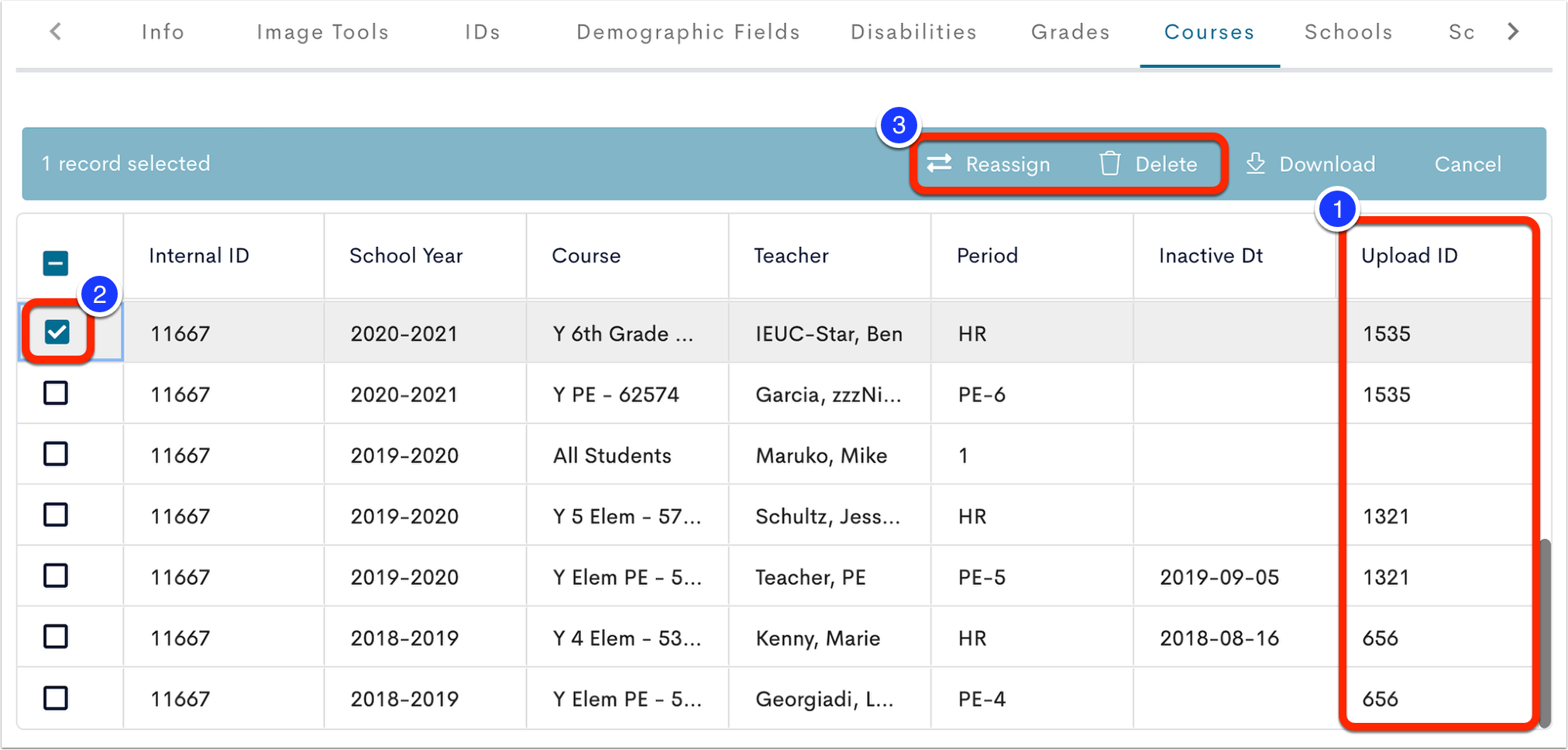Click the 'Y 4 Elem - 53...' course cell
1568x750 pixels.
point(628,638)
